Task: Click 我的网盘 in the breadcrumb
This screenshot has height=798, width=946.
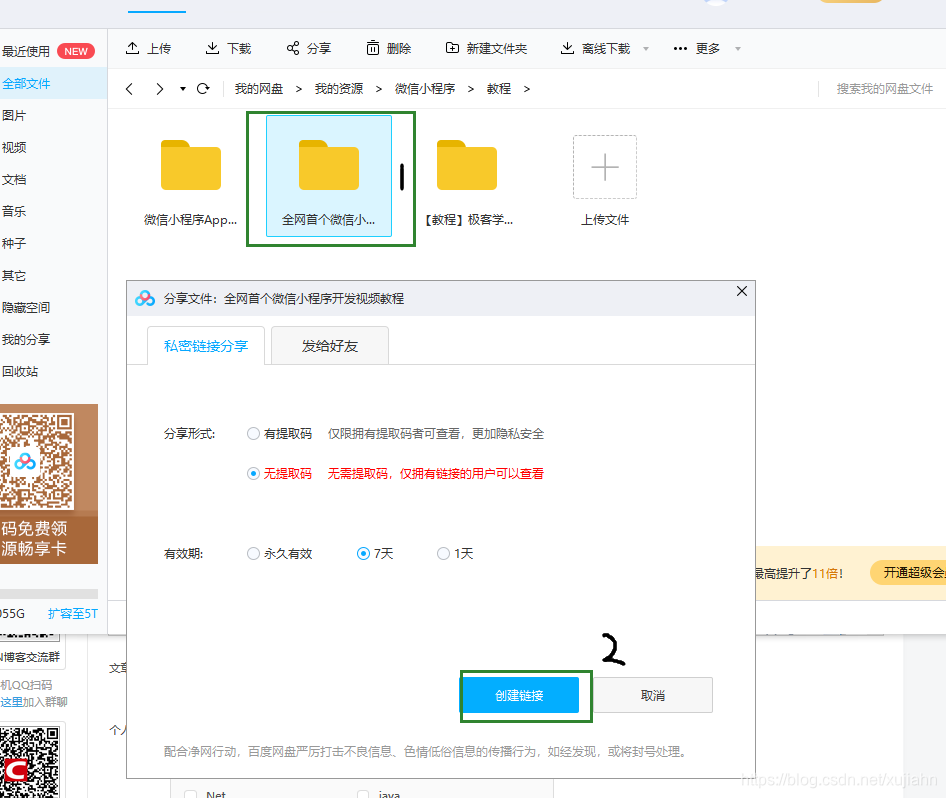Action: click(x=259, y=89)
